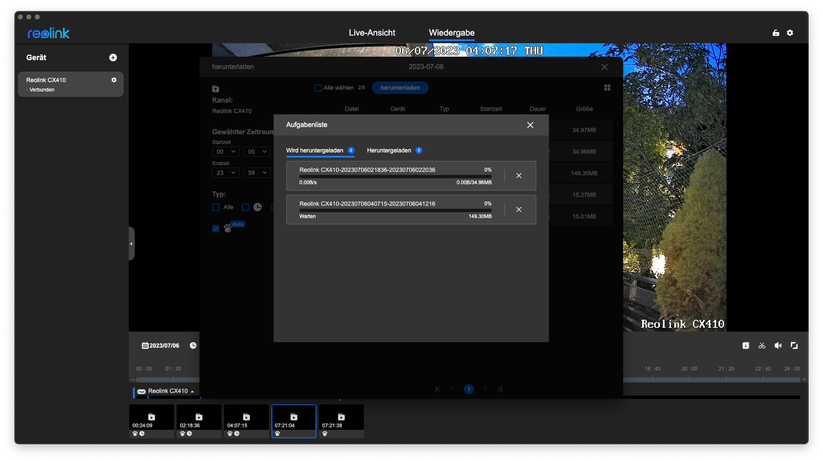The width and height of the screenshot is (823, 462).
Task: Click the timeline at the 18:40 mark
Action: click(652, 379)
